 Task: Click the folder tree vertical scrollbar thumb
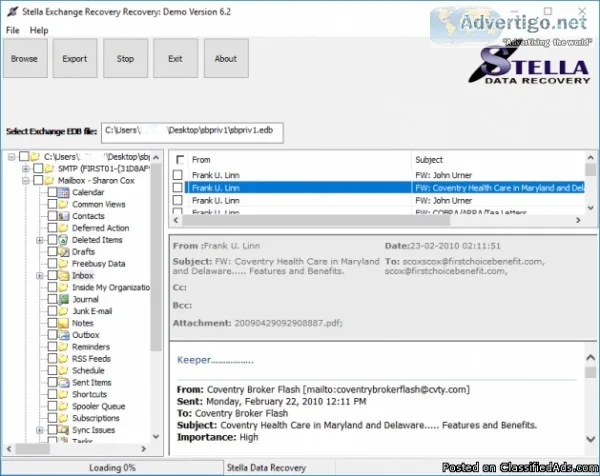point(156,257)
